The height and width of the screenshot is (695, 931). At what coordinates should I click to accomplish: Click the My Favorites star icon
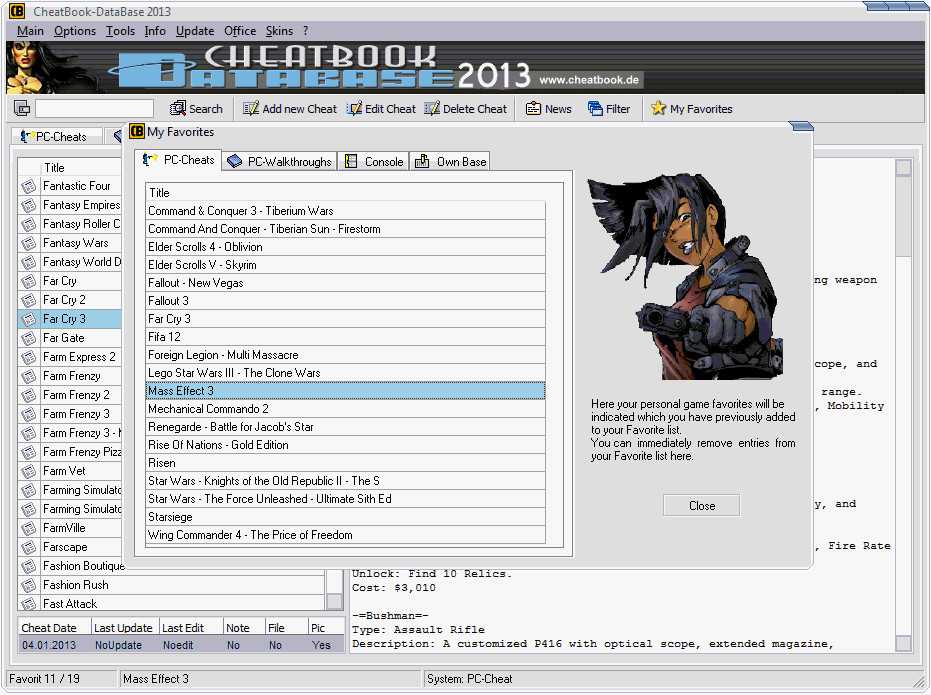point(658,108)
